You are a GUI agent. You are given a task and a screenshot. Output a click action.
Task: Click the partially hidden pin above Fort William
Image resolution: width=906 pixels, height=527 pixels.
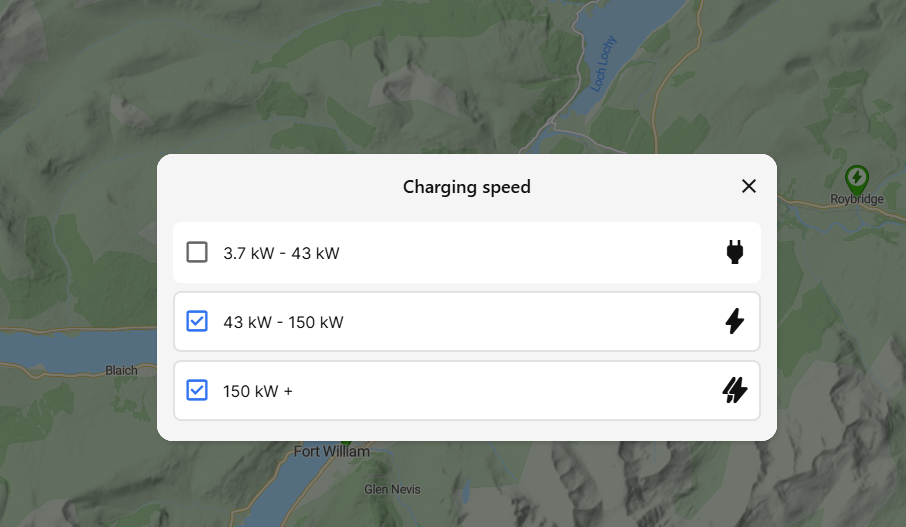click(x=346, y=443)
